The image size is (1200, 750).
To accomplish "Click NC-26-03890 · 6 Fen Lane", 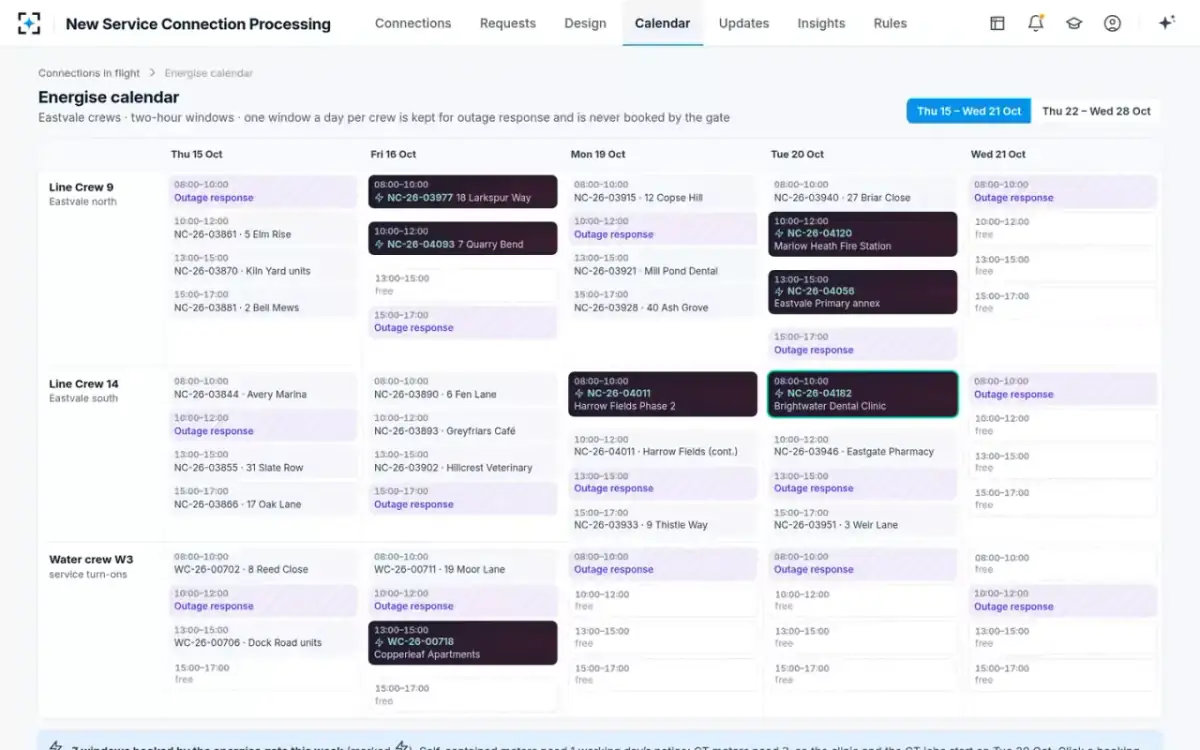I will click(x=463, y=388).
